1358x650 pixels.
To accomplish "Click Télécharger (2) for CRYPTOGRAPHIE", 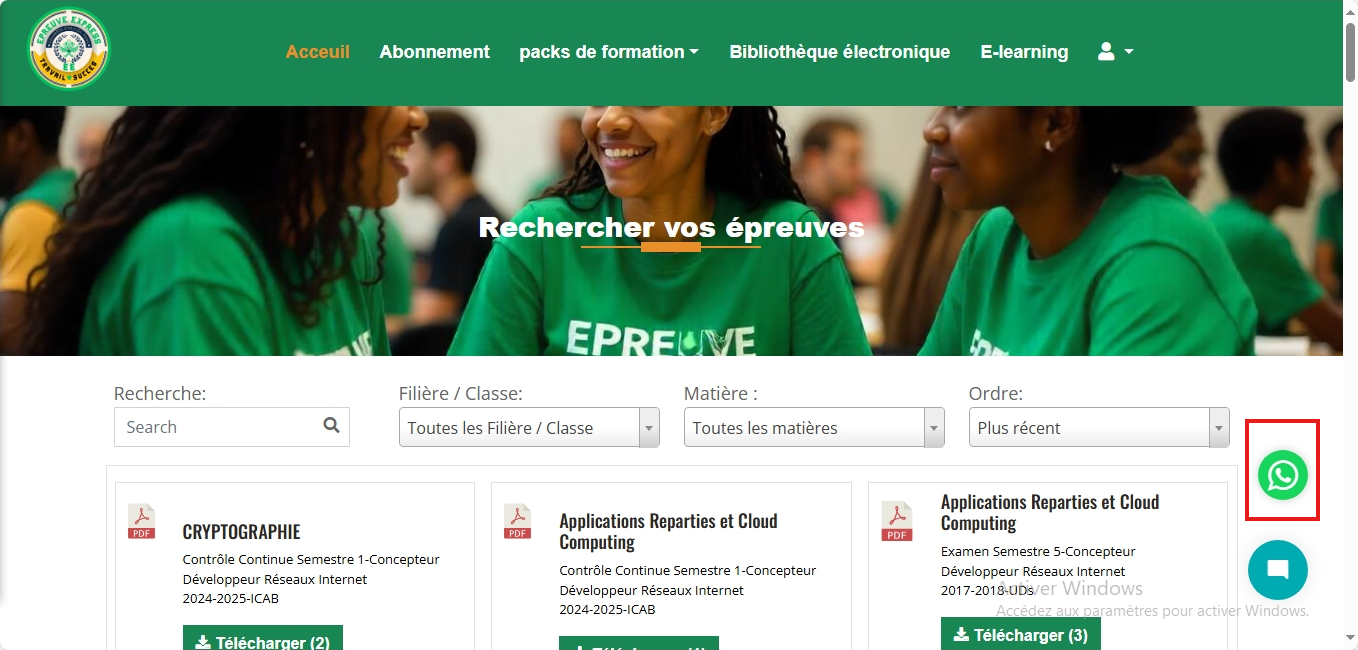I will click(263, 638).
